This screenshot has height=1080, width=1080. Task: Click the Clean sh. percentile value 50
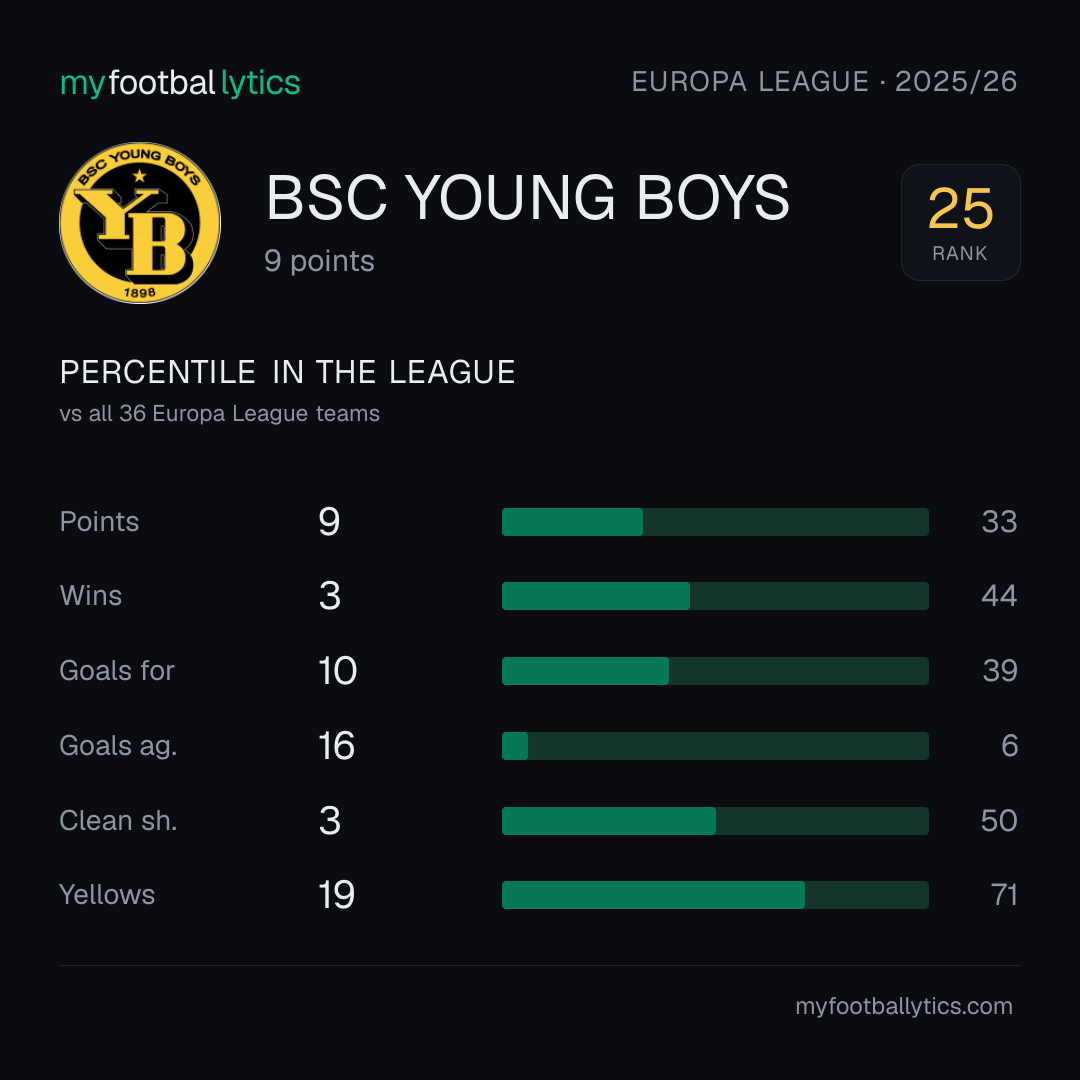click(x=999, y=821)
